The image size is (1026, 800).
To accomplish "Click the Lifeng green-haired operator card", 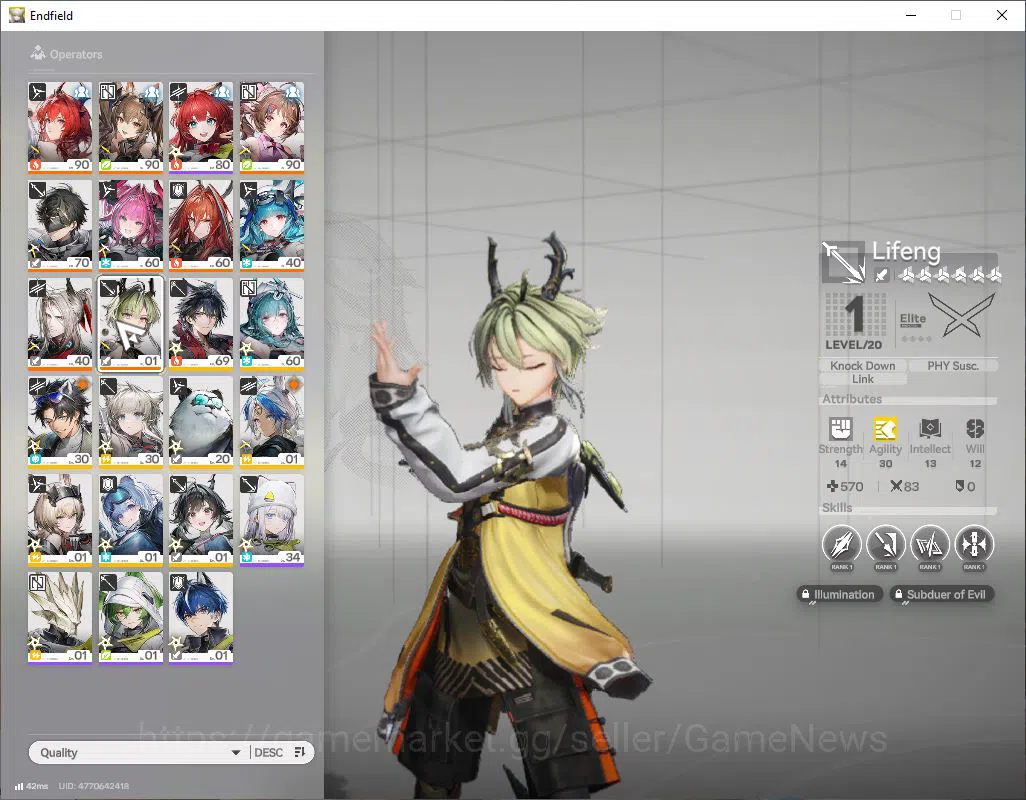I will (x=130, y=323).
